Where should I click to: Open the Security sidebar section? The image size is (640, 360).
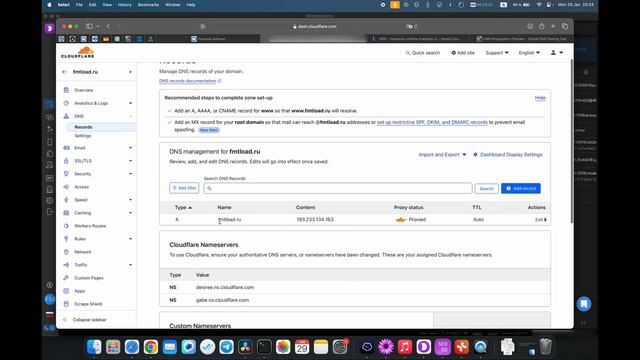point(82,174)
